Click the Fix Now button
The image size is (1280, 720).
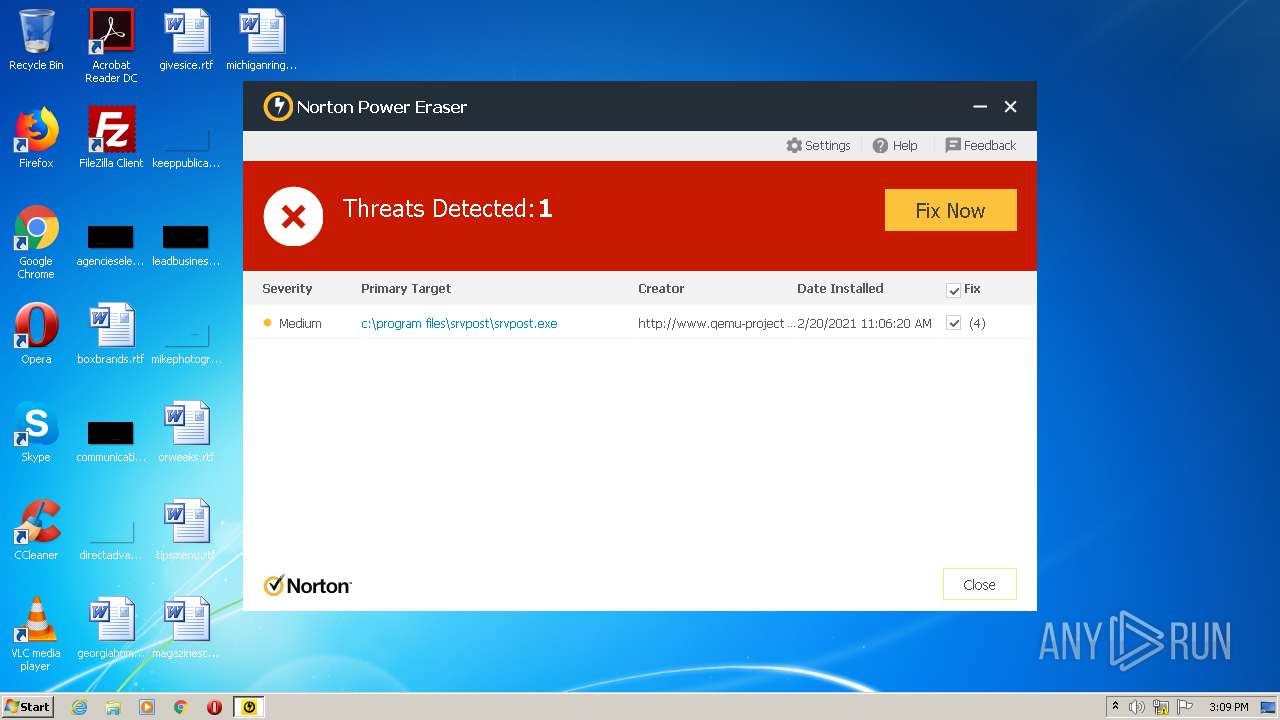pyautogui.click(x=950, y=210)
